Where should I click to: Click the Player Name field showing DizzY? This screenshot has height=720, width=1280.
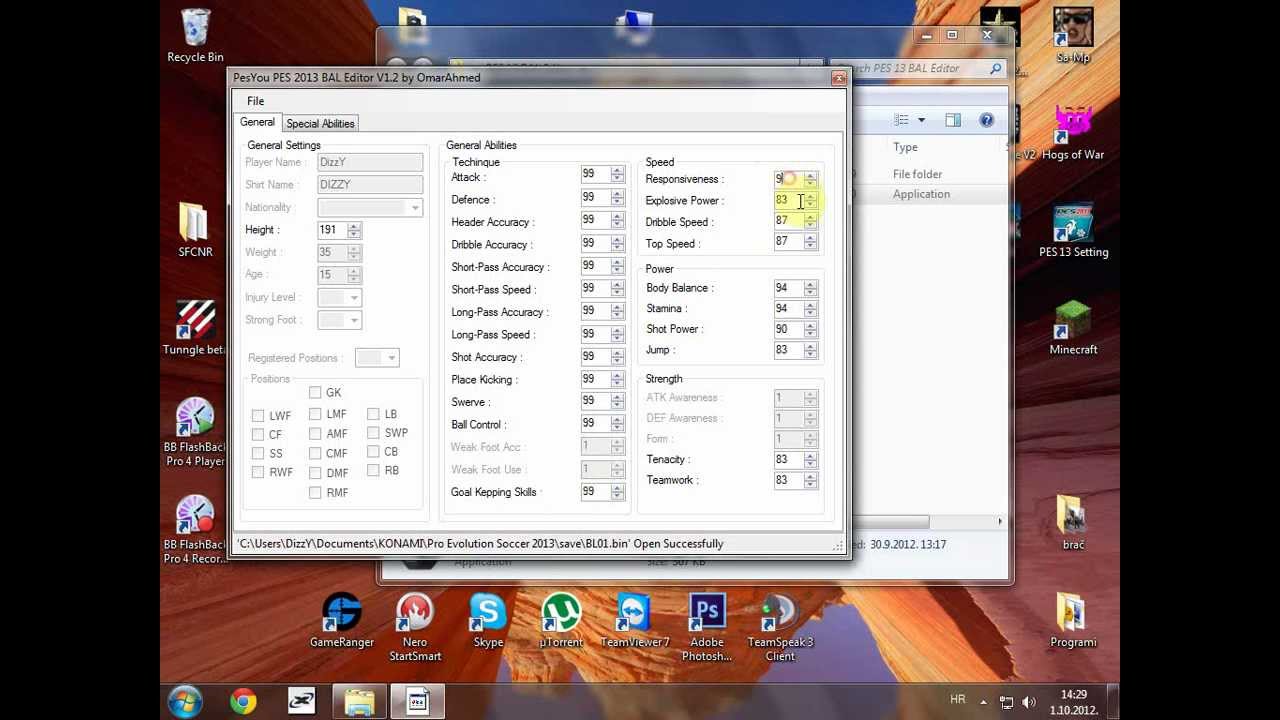point(370,162)
